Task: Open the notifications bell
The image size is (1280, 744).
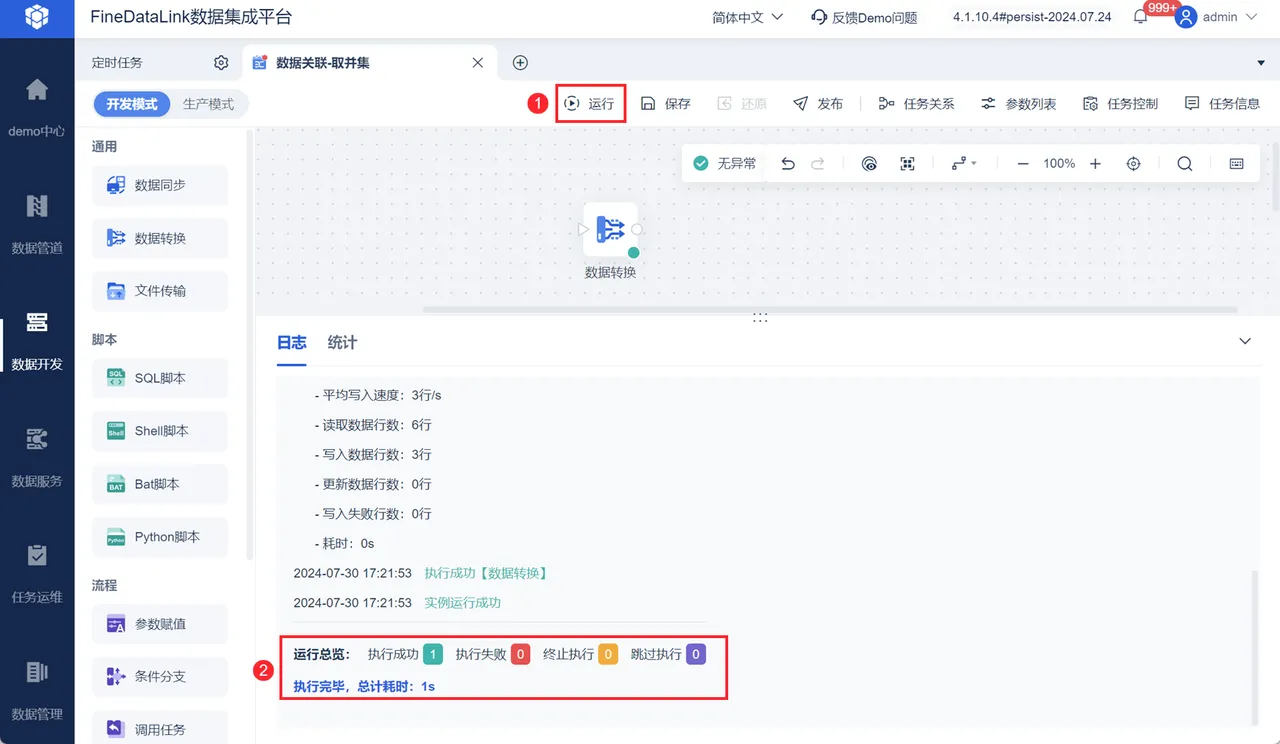Action: [1140, 17]
